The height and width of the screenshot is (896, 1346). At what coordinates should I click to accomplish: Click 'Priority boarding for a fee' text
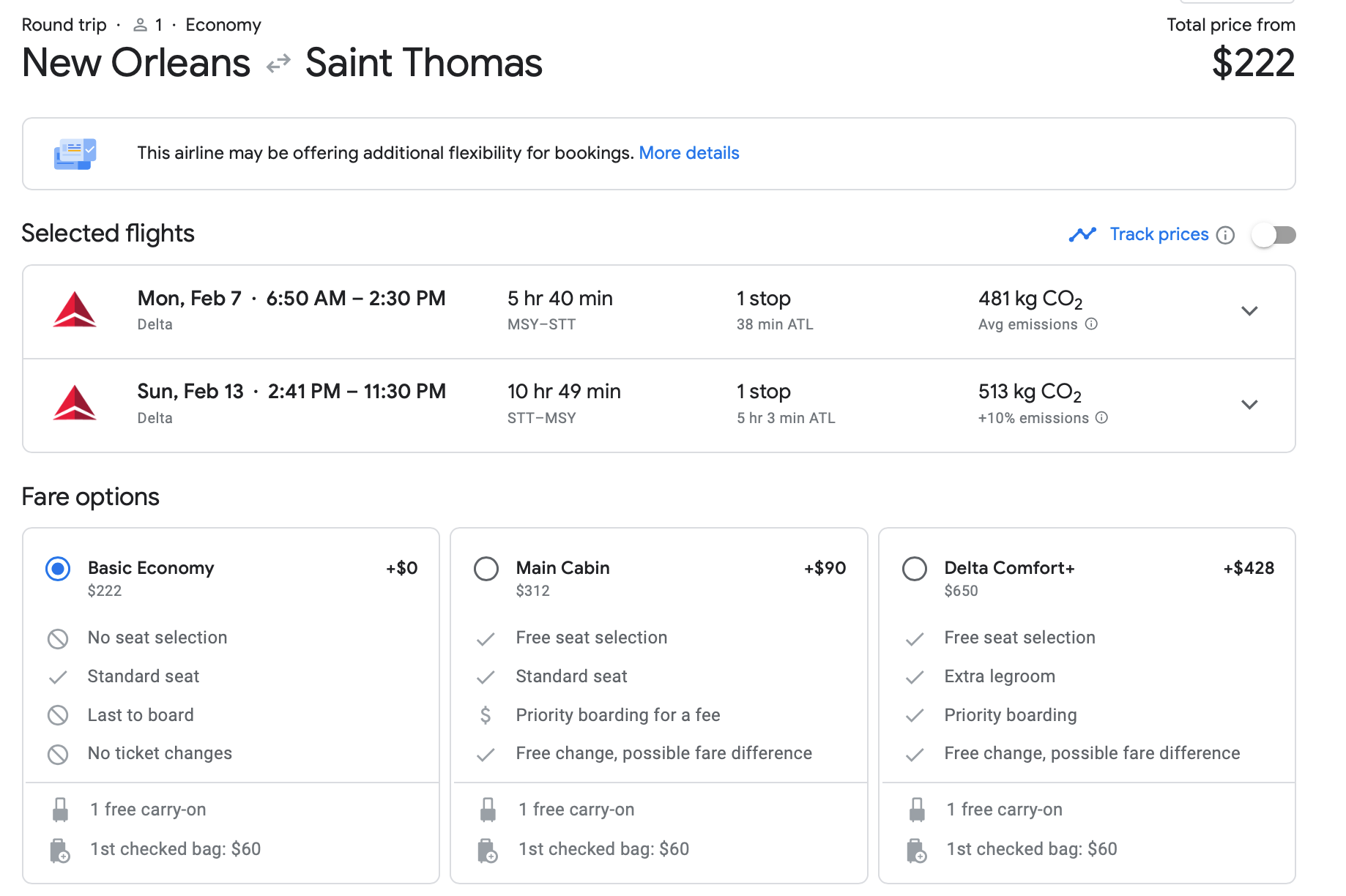[618, 715]
